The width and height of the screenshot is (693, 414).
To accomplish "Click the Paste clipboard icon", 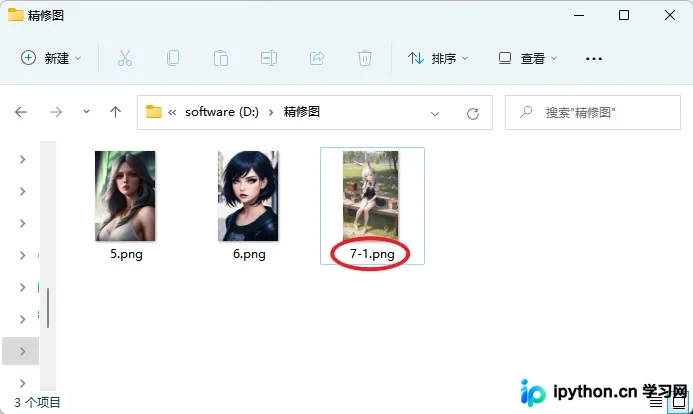I will click(x=221, y=58).
